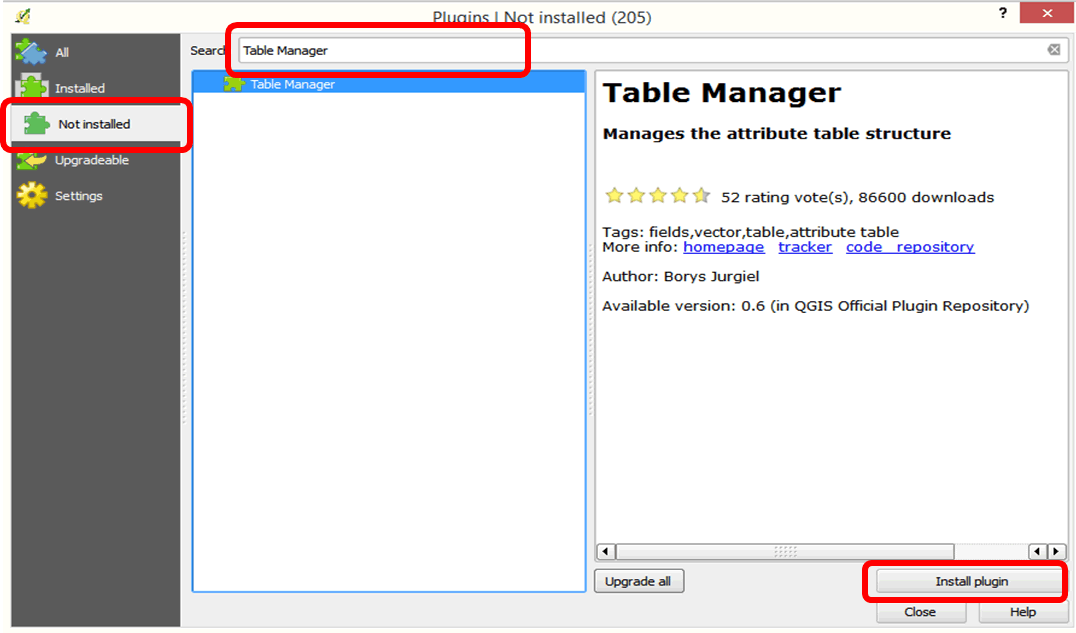Click right arrow of the horizontal scrollbar
1076x633 pixels.
click(1057, 551)
